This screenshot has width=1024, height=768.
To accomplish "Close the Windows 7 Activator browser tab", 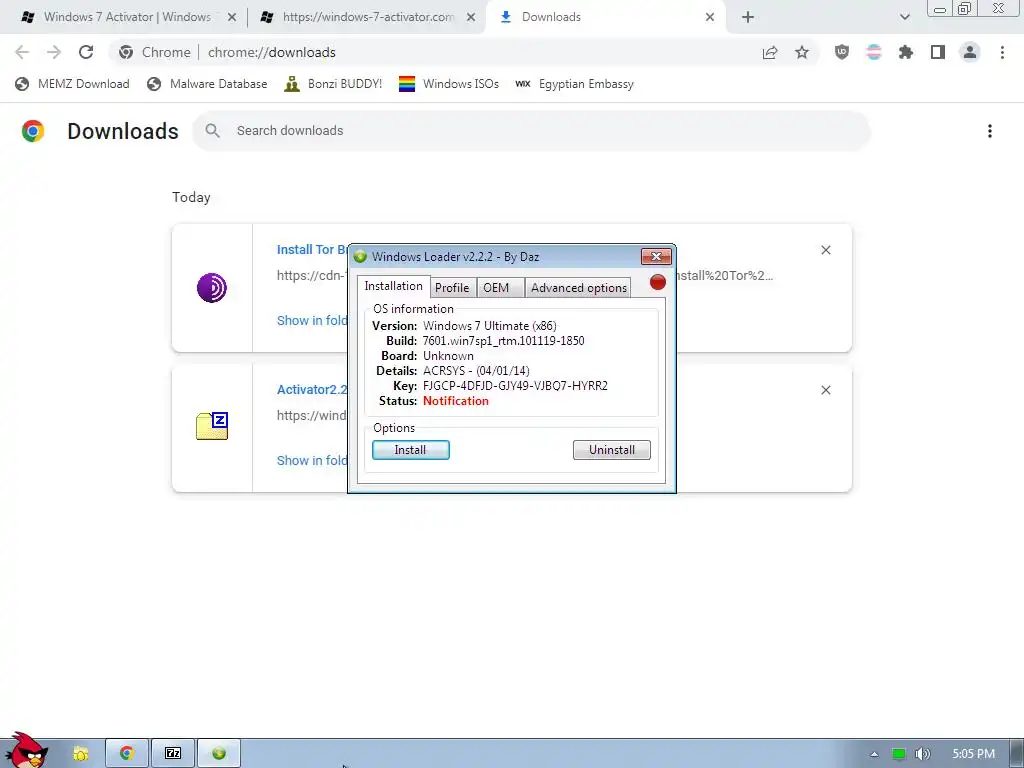I will point(232,18).
